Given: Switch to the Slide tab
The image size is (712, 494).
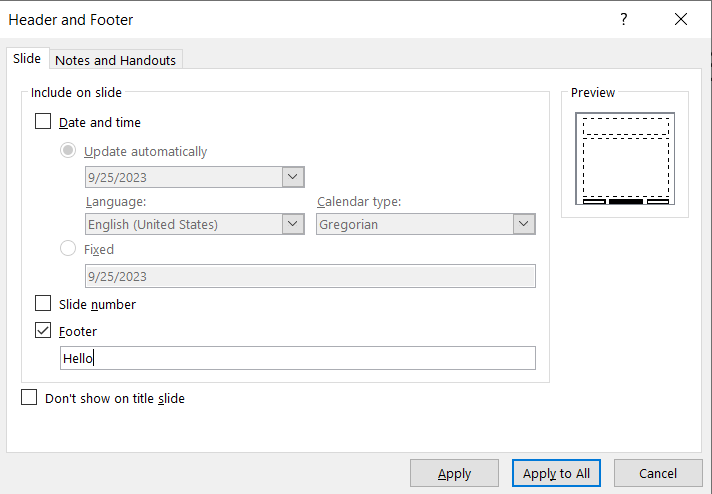Looking at the screenshot, I should pyautogui.click(x=27, y=59).
